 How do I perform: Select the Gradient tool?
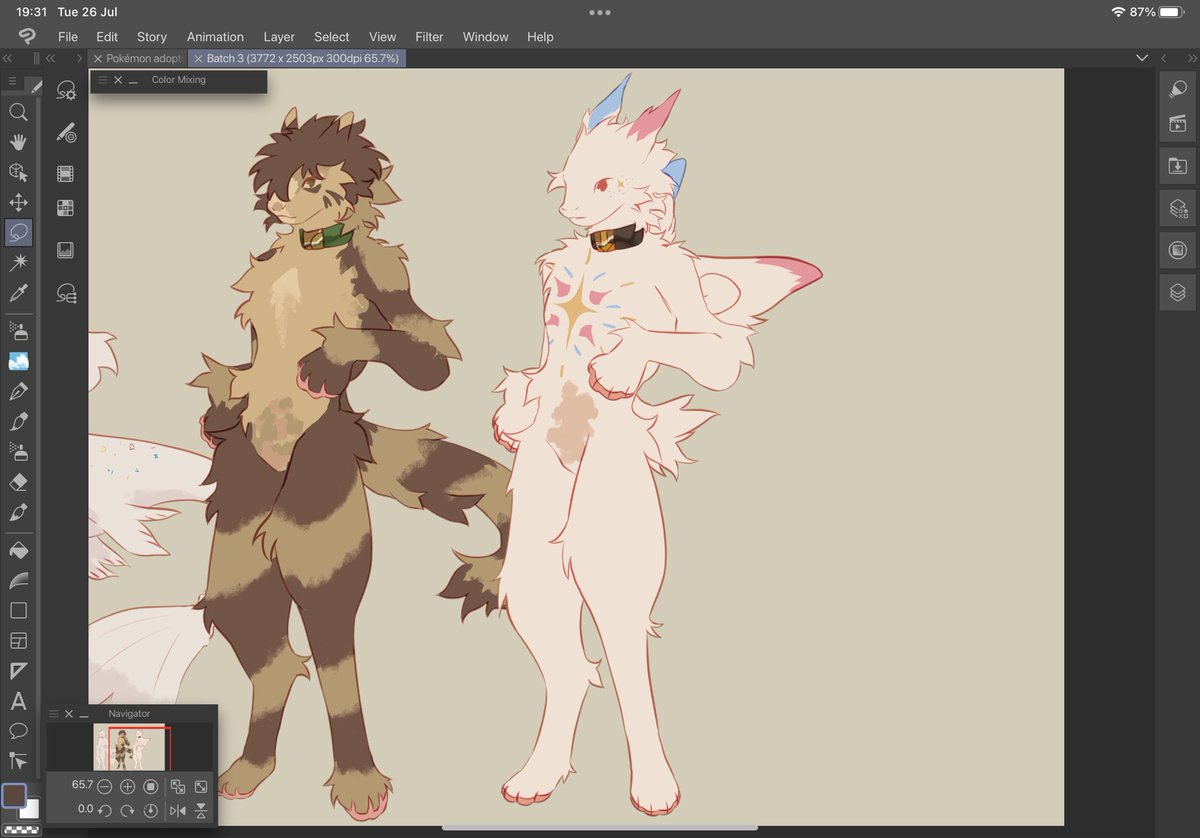pyautogui.click(x=18, y=580)
